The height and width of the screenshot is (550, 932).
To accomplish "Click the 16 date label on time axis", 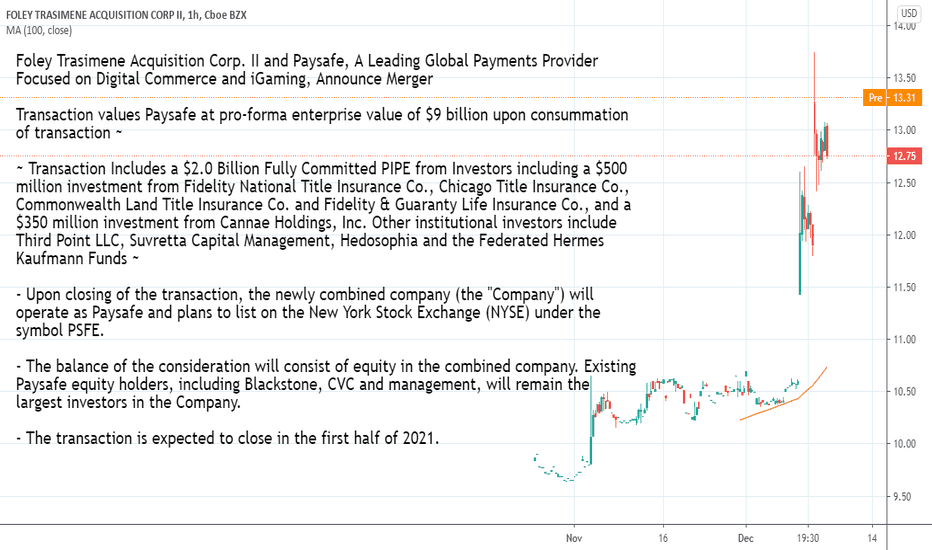I will click(663, 538).
